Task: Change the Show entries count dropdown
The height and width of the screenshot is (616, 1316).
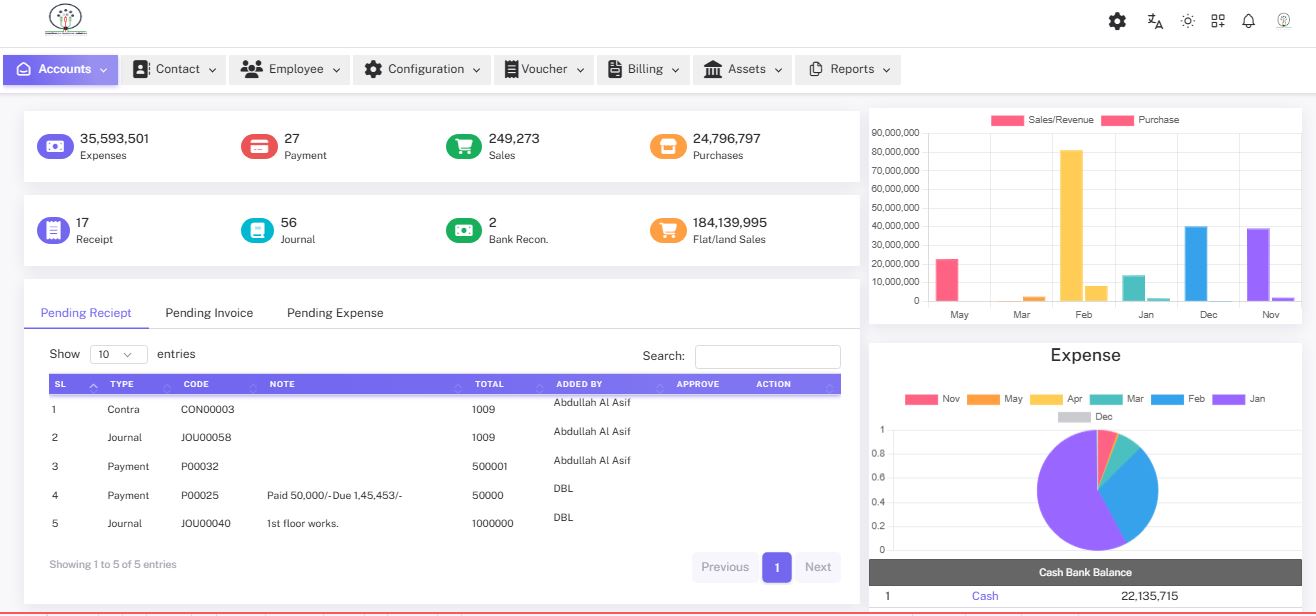Action: pos(118,355)
